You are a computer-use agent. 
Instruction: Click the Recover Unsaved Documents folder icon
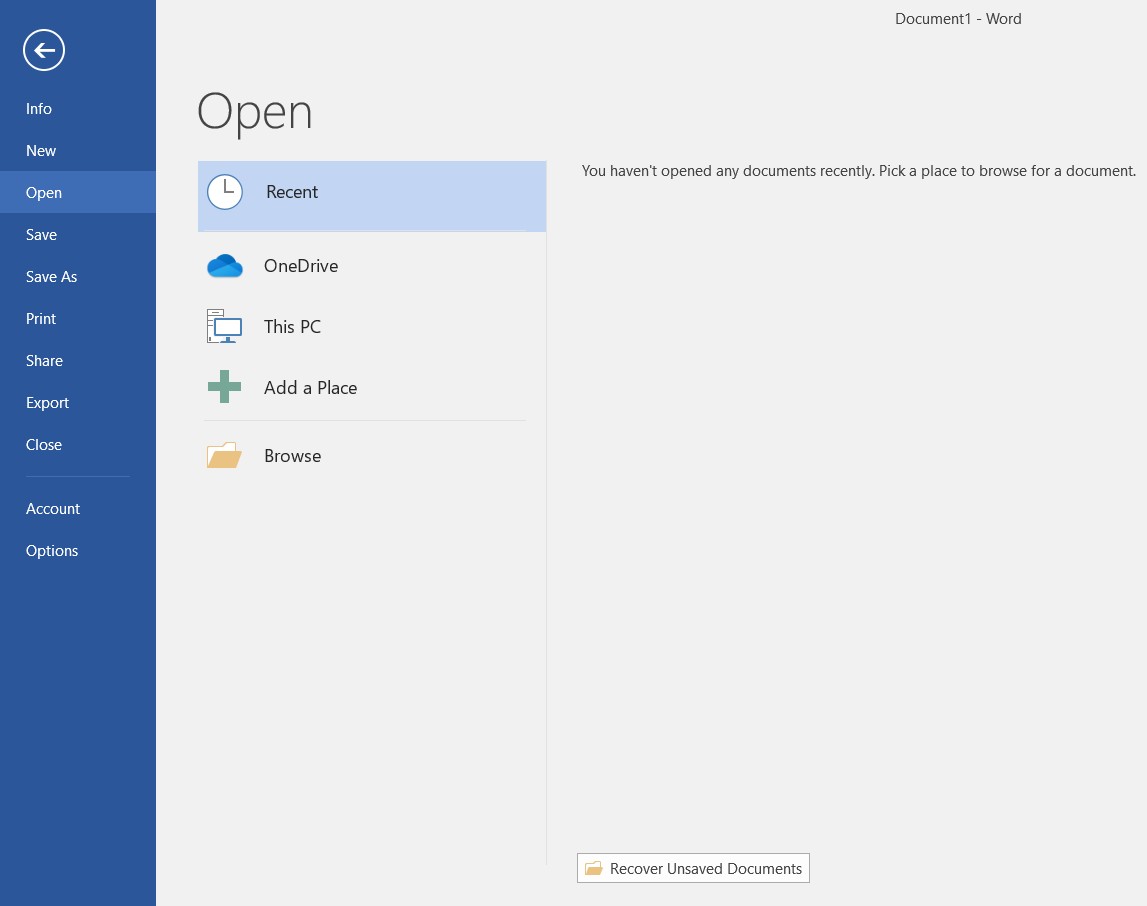pos(595,868)
